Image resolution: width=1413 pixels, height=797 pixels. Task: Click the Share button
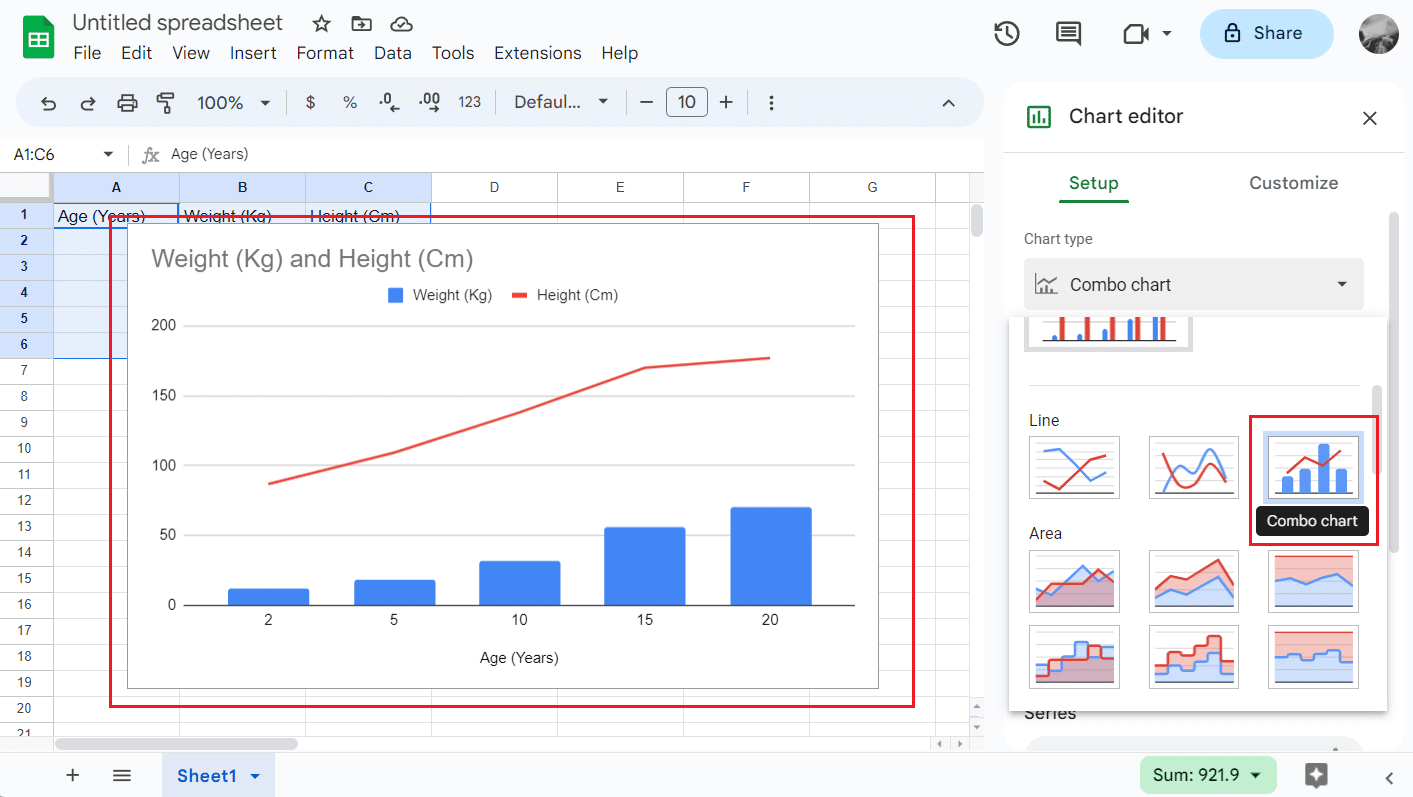point(1267,34)
